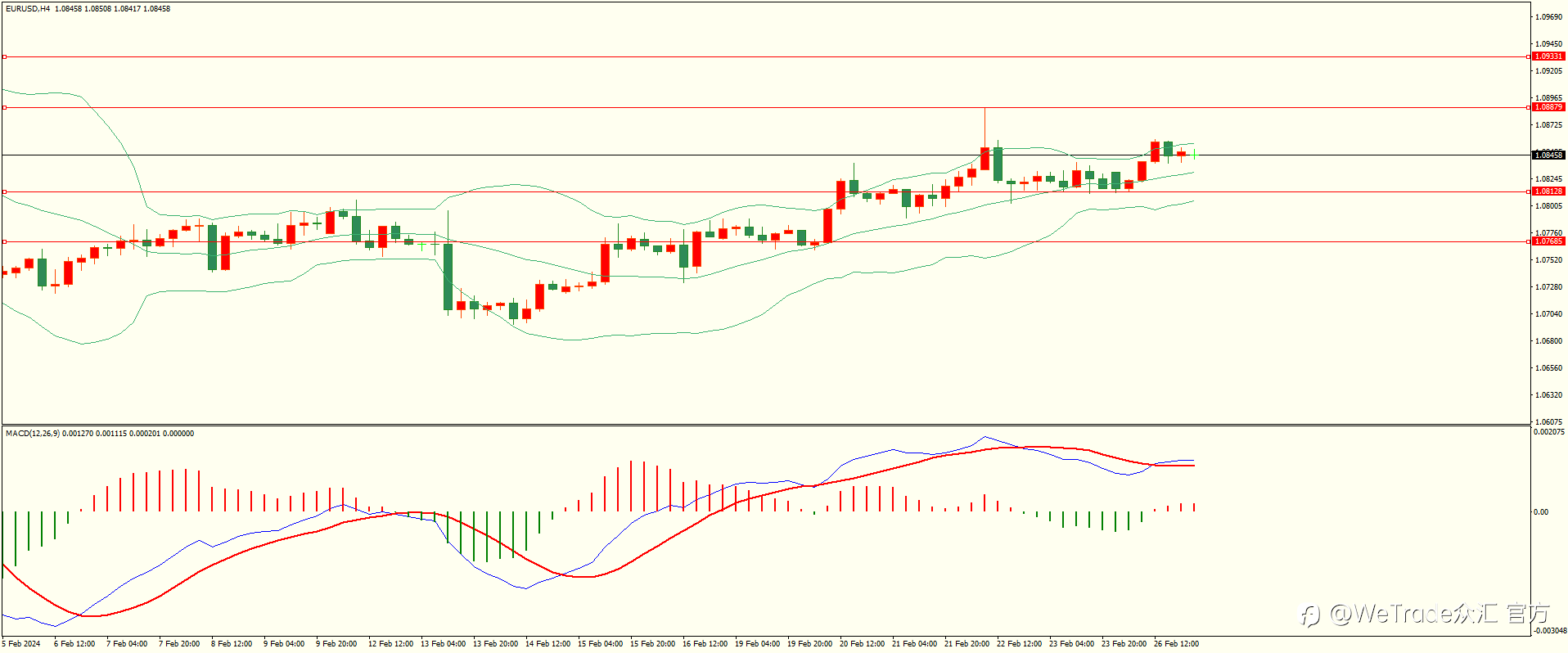This screenshot has height=653, width=1568.
Task: Click the 0.002075 MACD scale value
Action: point(1548,432)
